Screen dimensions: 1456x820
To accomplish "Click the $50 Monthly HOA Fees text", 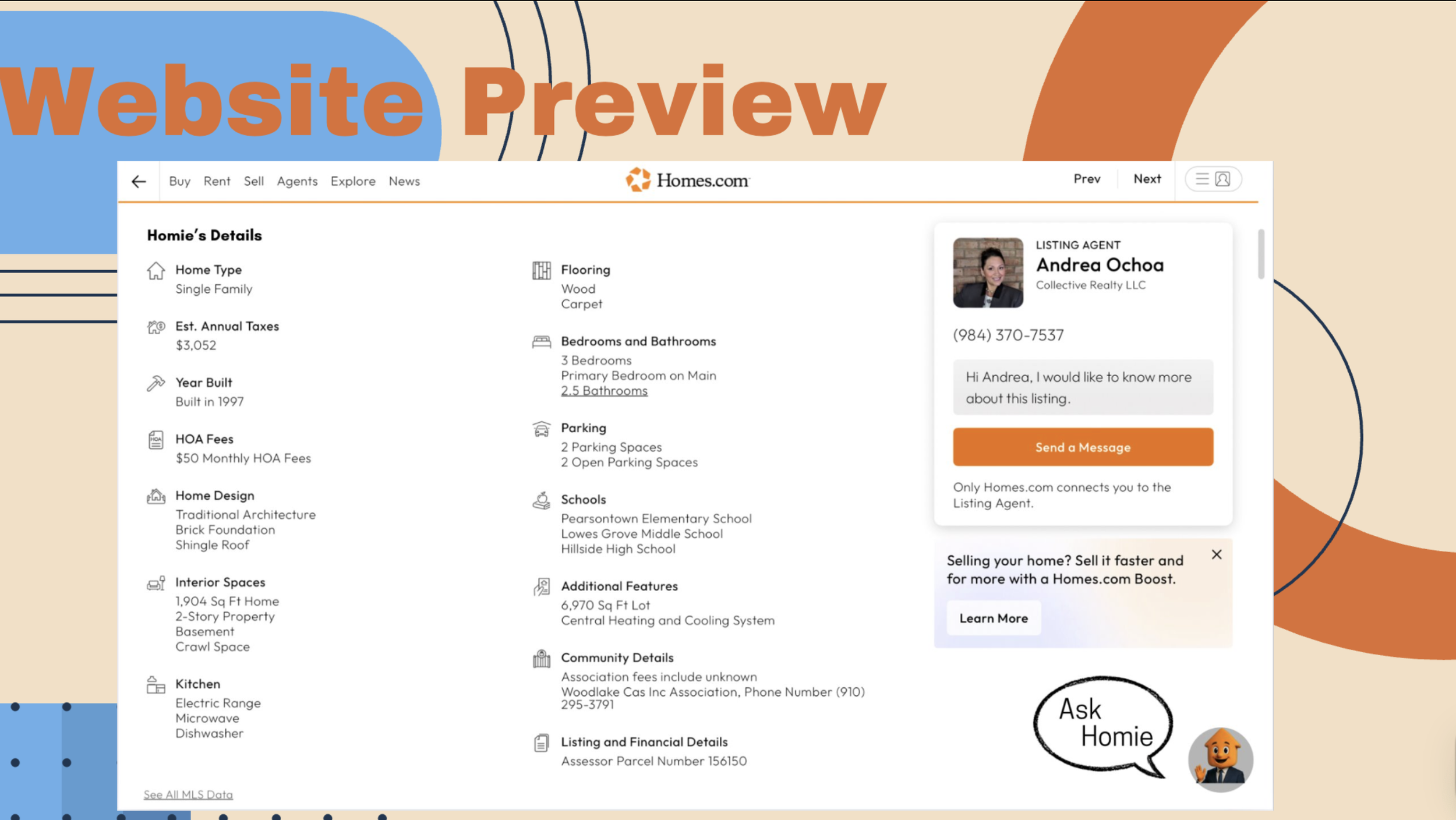I will 243,458.
